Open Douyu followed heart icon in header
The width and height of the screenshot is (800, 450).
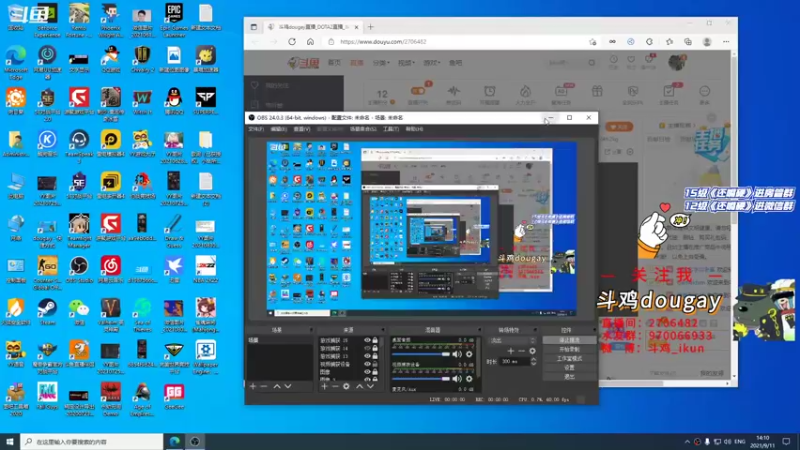point(631,60)
